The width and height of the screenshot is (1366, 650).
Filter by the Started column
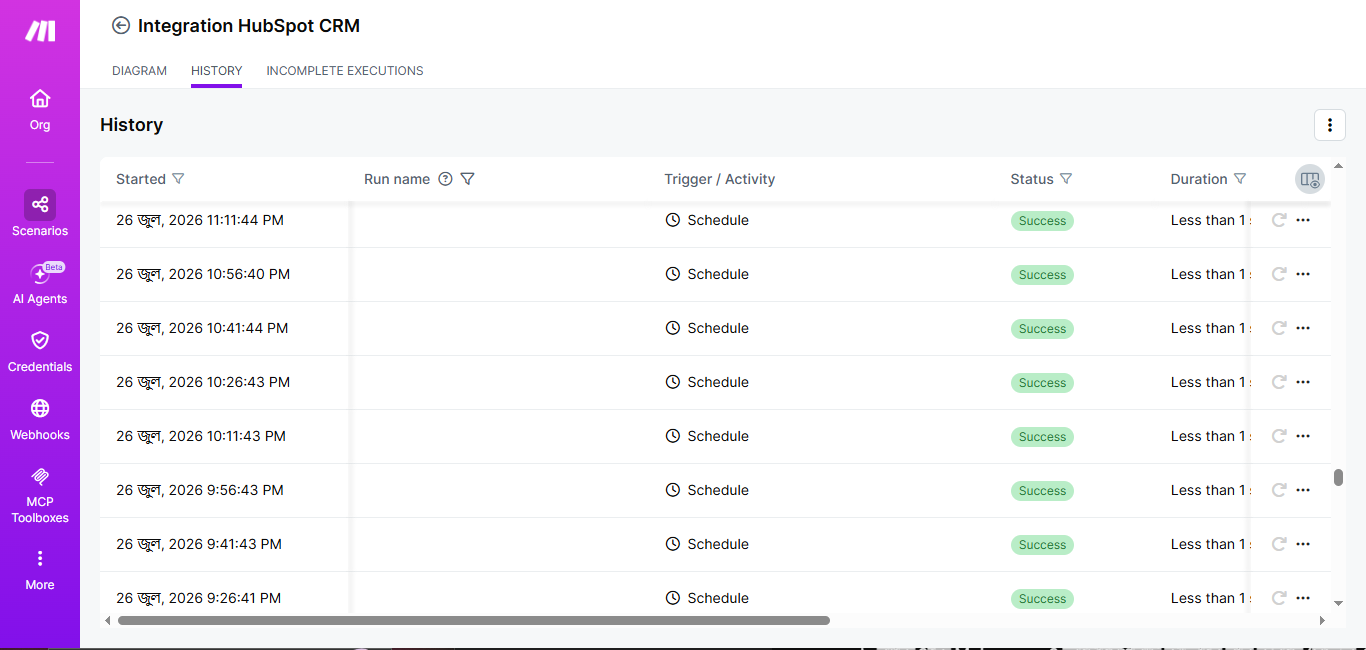[178, 179]
